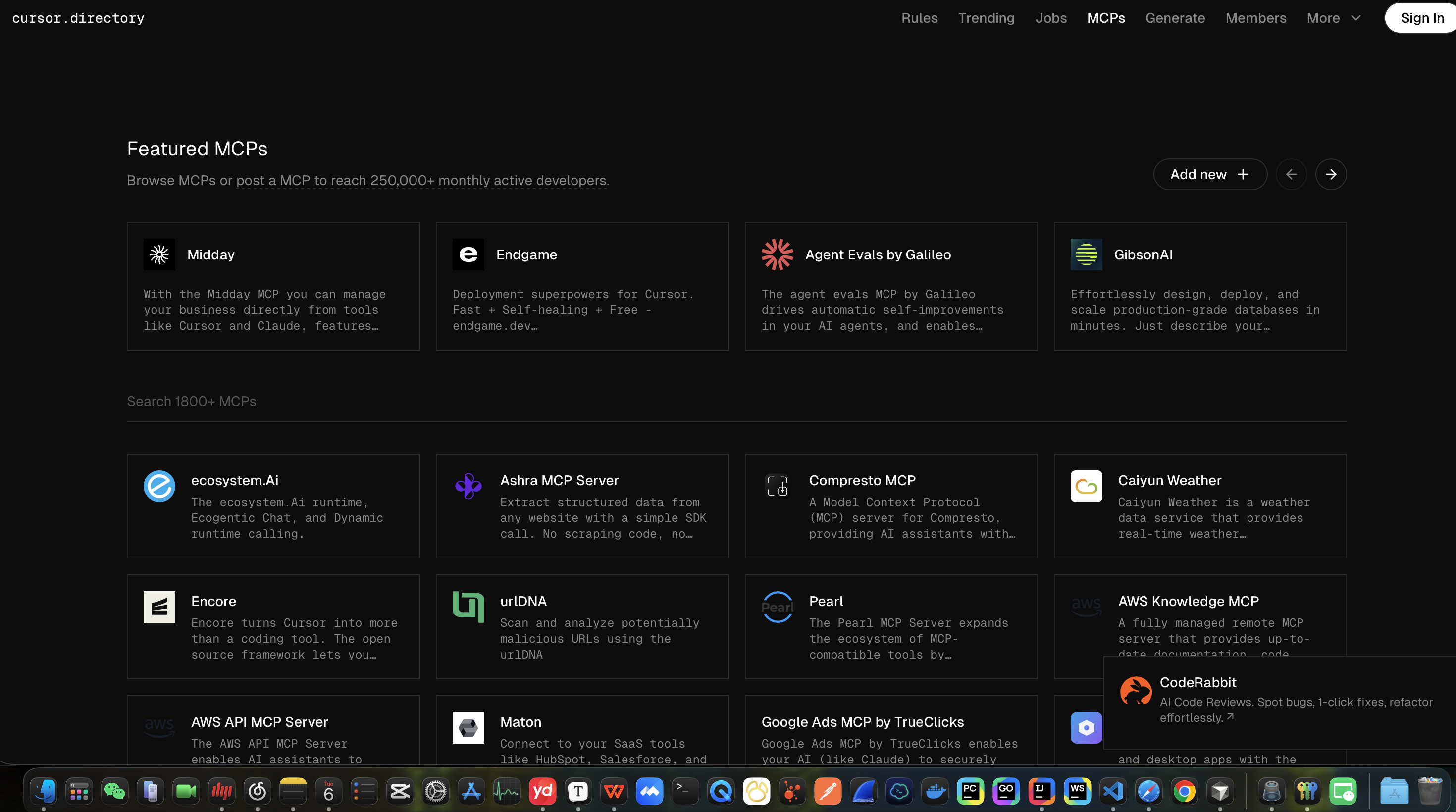Open the Trending navigation tab
1456x812 pixels.
click(x=986, y=18)
